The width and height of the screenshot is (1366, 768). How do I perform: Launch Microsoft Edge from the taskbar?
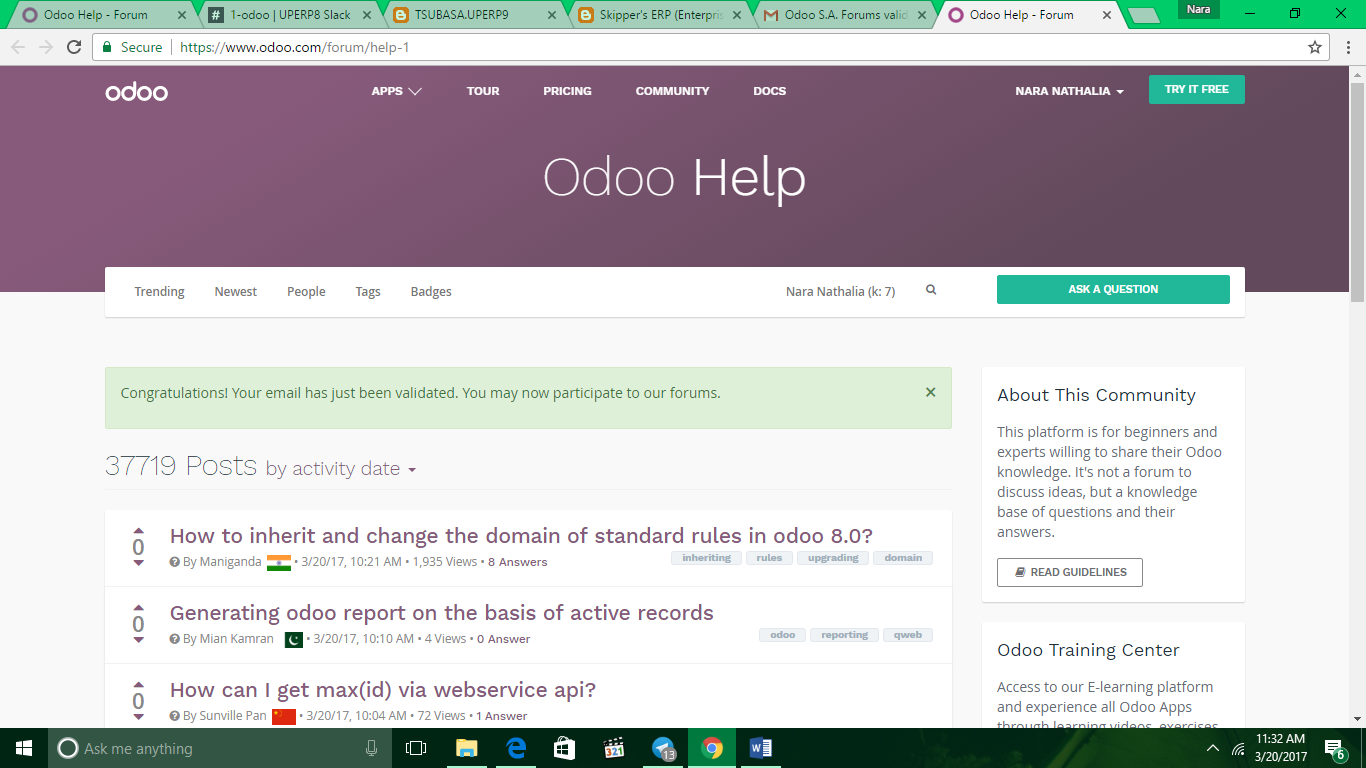516,748
